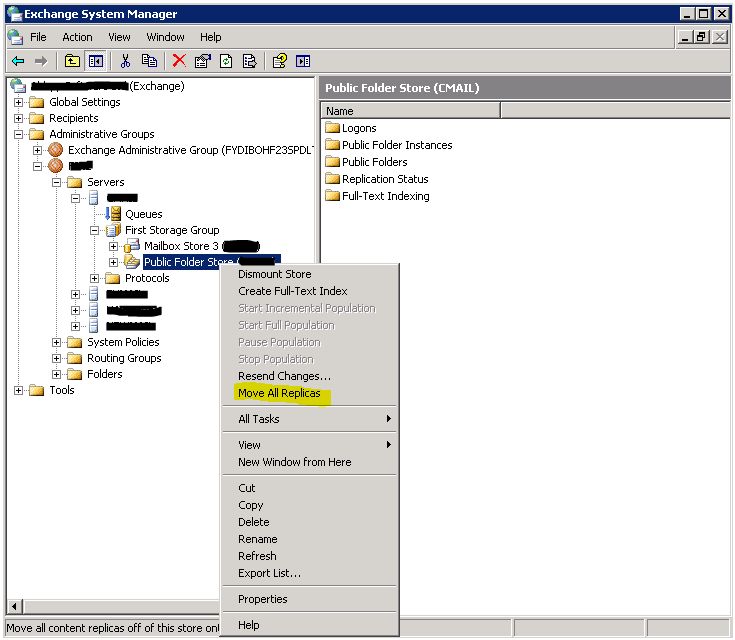Click the Back arrow toolbar icon

pos(18,61)
